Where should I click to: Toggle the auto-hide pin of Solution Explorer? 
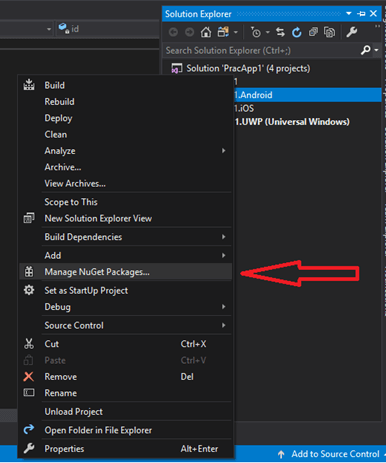(361, 14)
